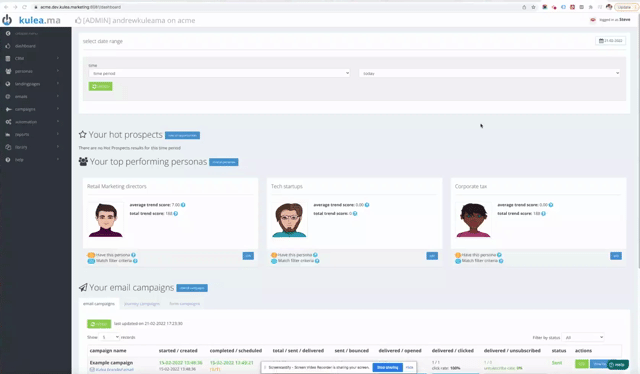Image resolution: width=640 pixels, height=374 pixels.
Task: Click the browser reload icon
Action: pyautogui.click(x=24, y=7)
